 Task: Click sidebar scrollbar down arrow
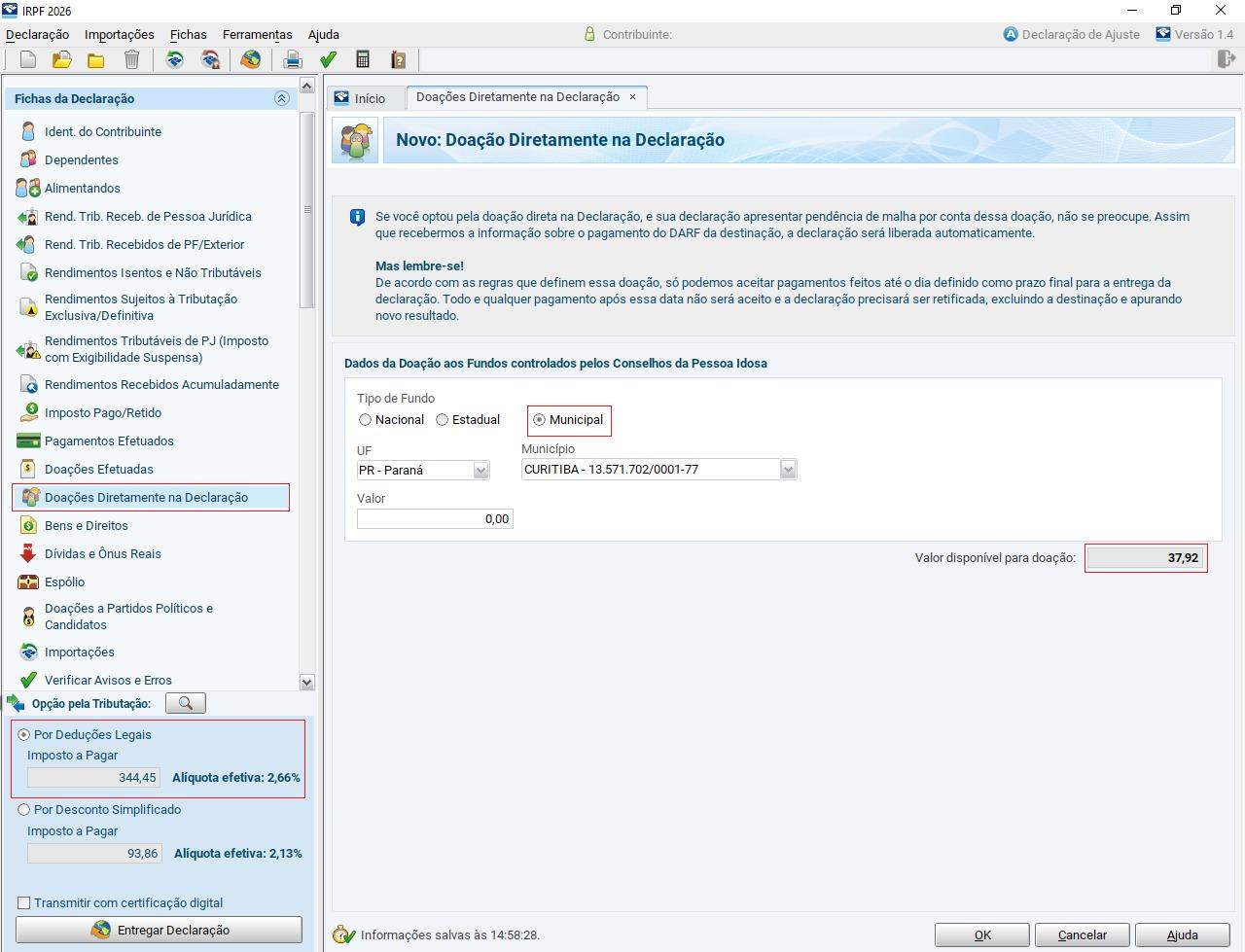tap(307, 683)
